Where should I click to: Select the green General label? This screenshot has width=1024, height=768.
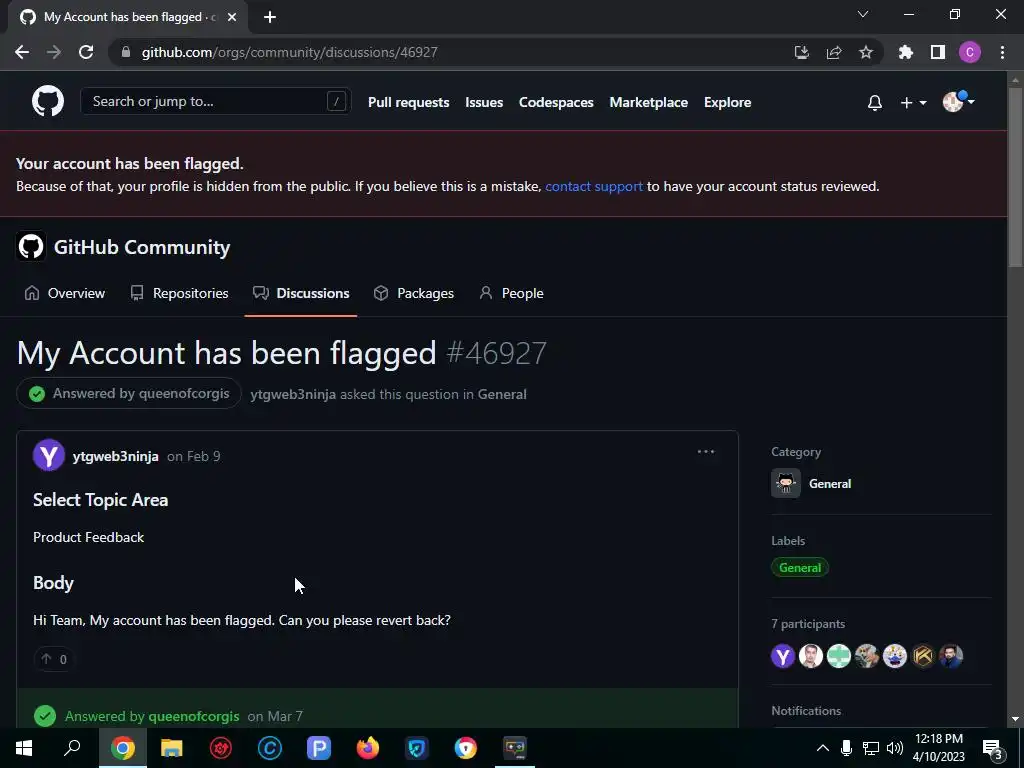point(800,568)
